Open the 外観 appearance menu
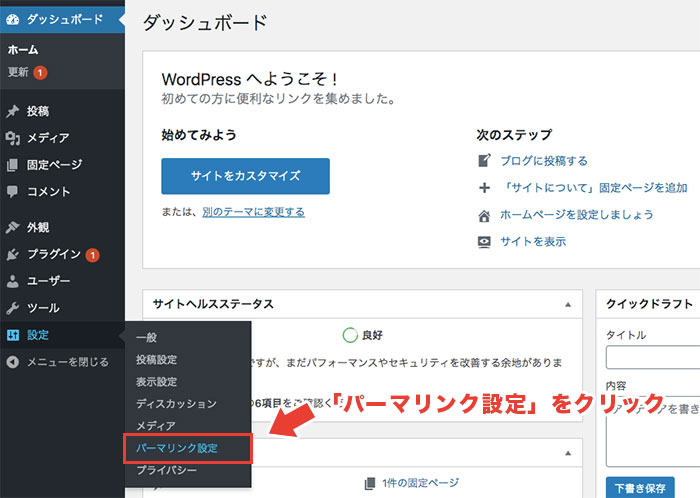This screenshot has width=700, height=498. click(62, 227)
